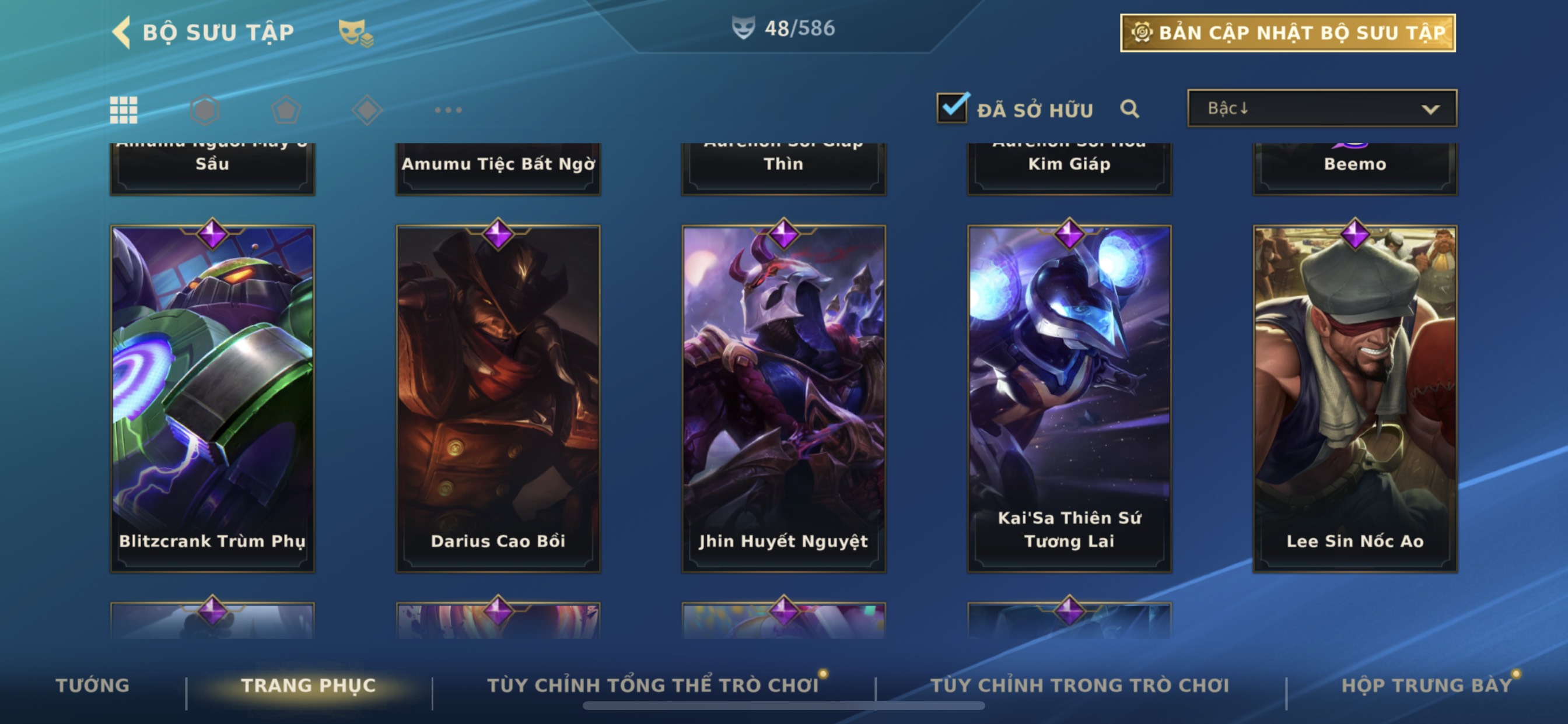Expand the Bậc sort dropdown

click(1322, 108)
